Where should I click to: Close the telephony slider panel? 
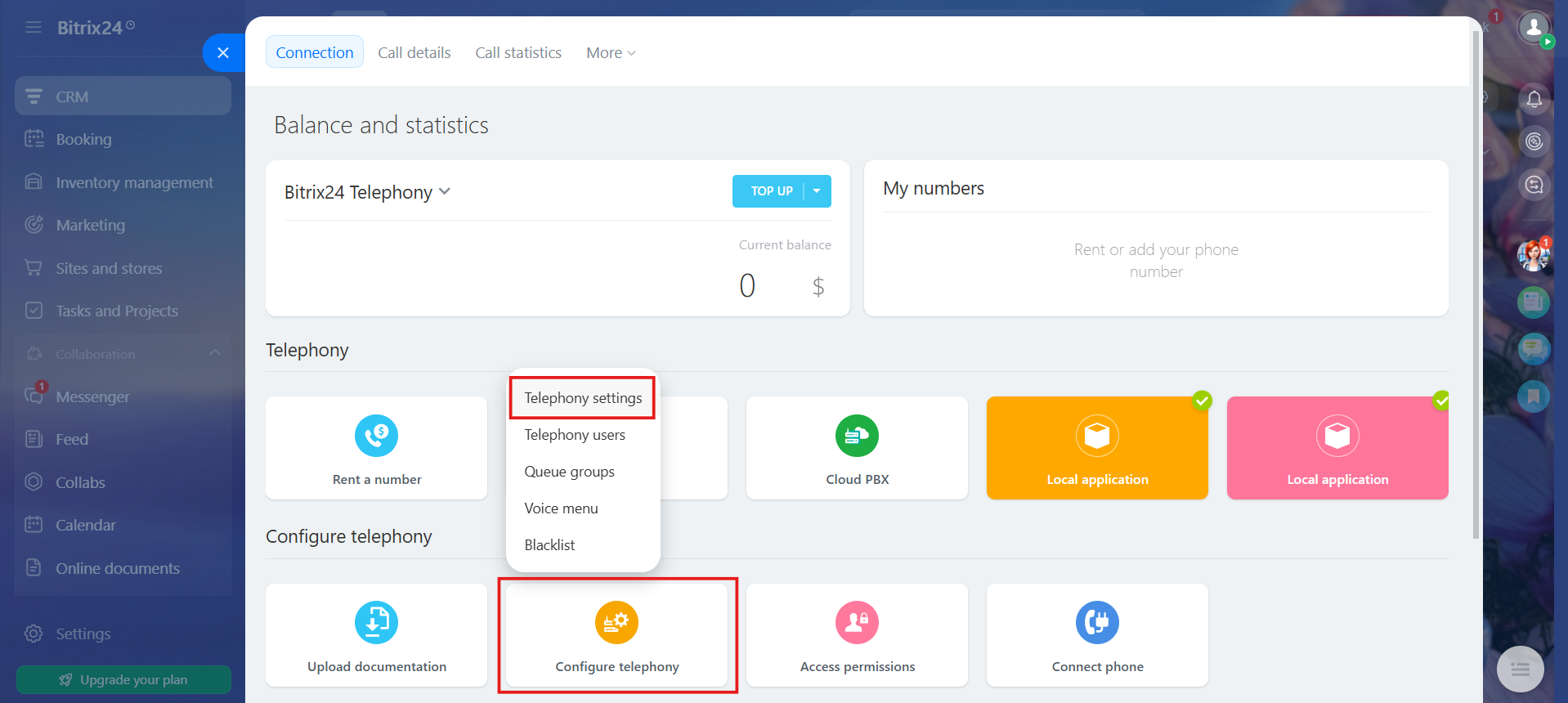tap(223, 53)
